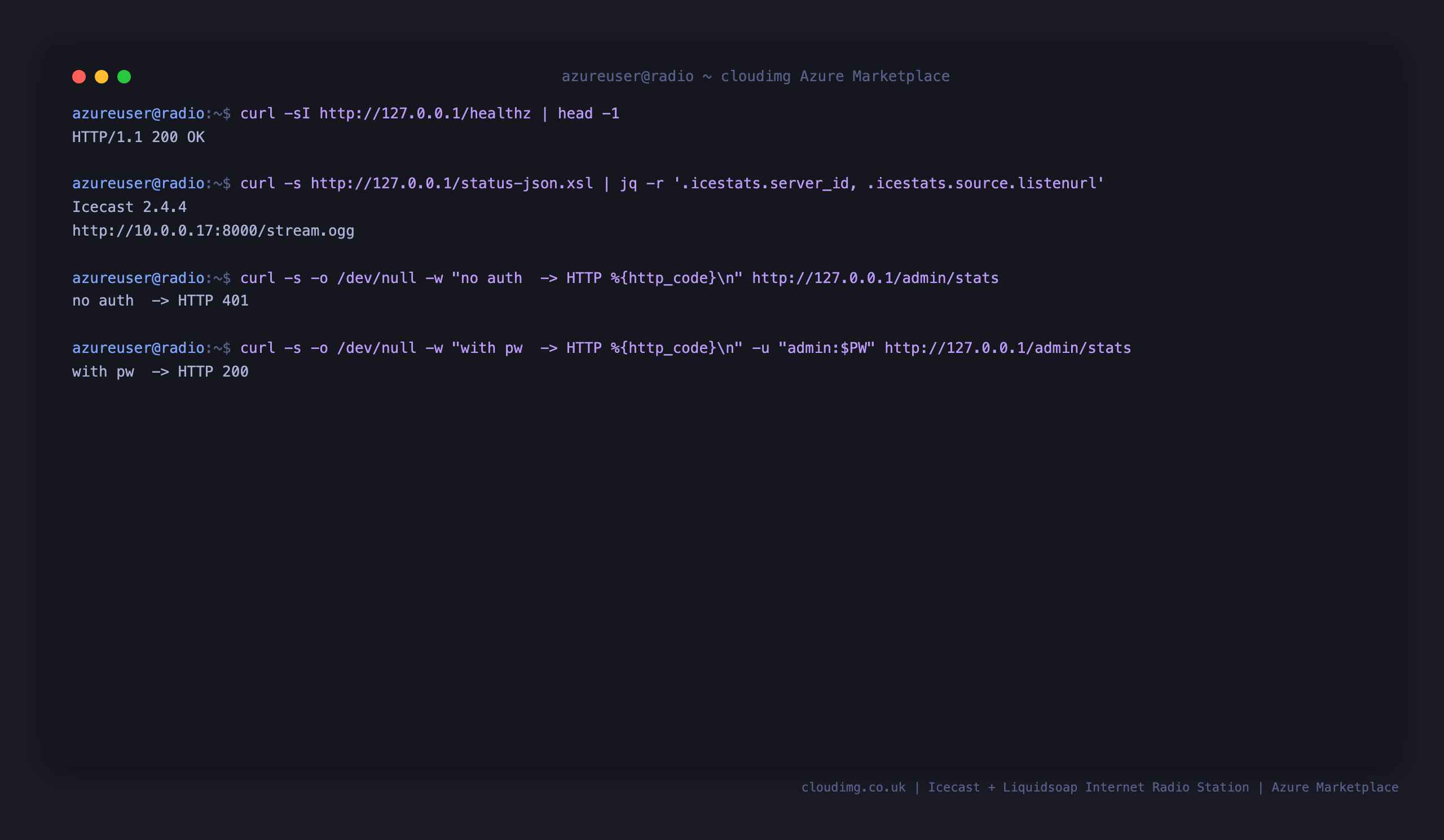Image resolution: width=1444 pixels, height=840 pixels.
Task: Click the curl command using -u "admin:$PW"
Action: (x=685, y=348)
